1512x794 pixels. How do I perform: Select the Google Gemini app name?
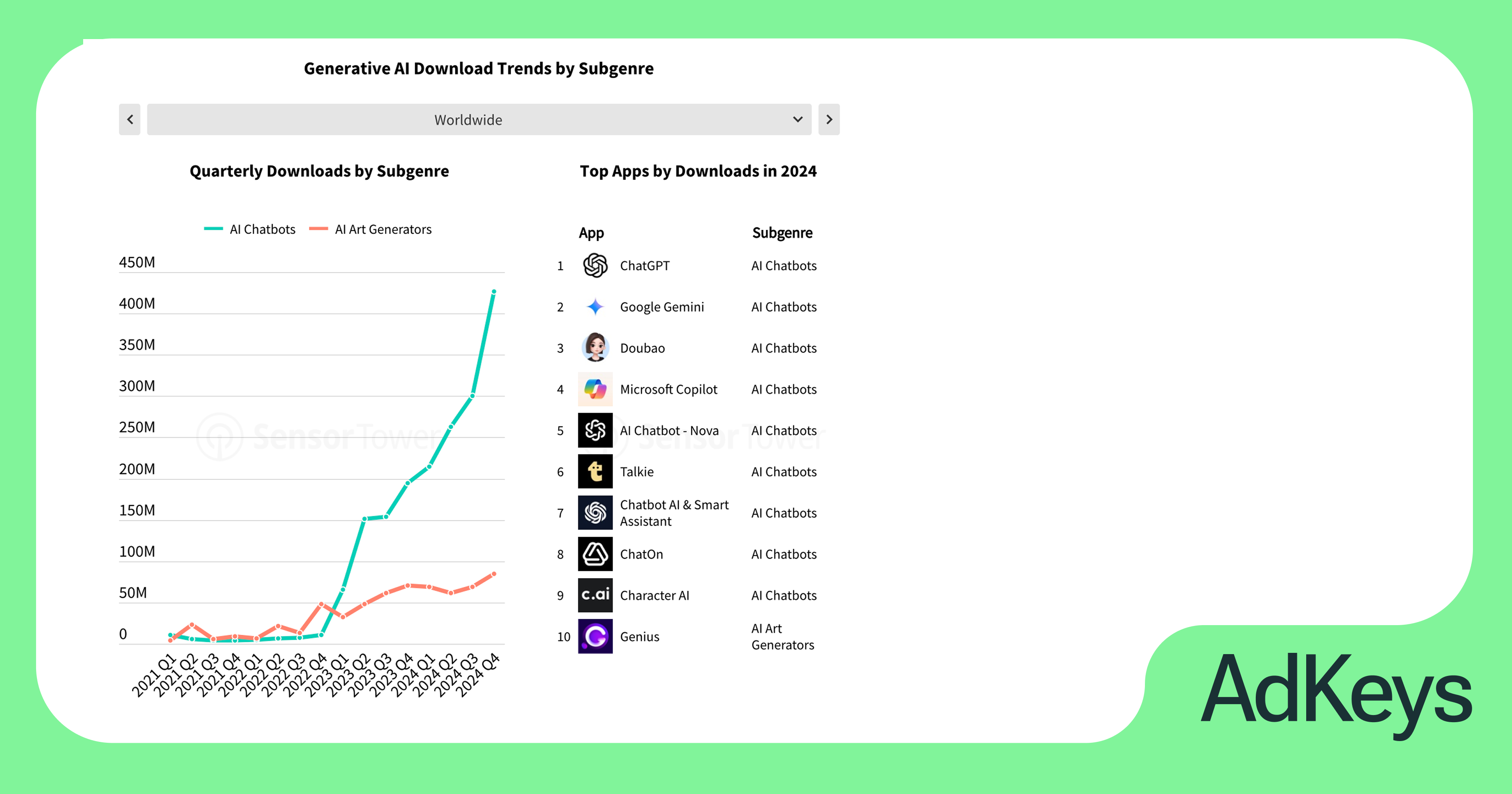click(x=662, y=307)
